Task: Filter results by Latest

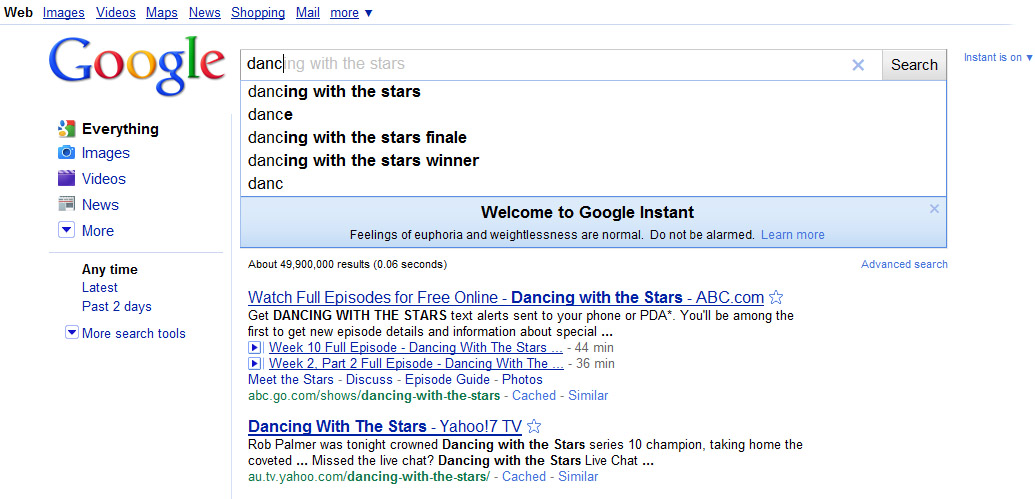Action: tap(100, 287)
